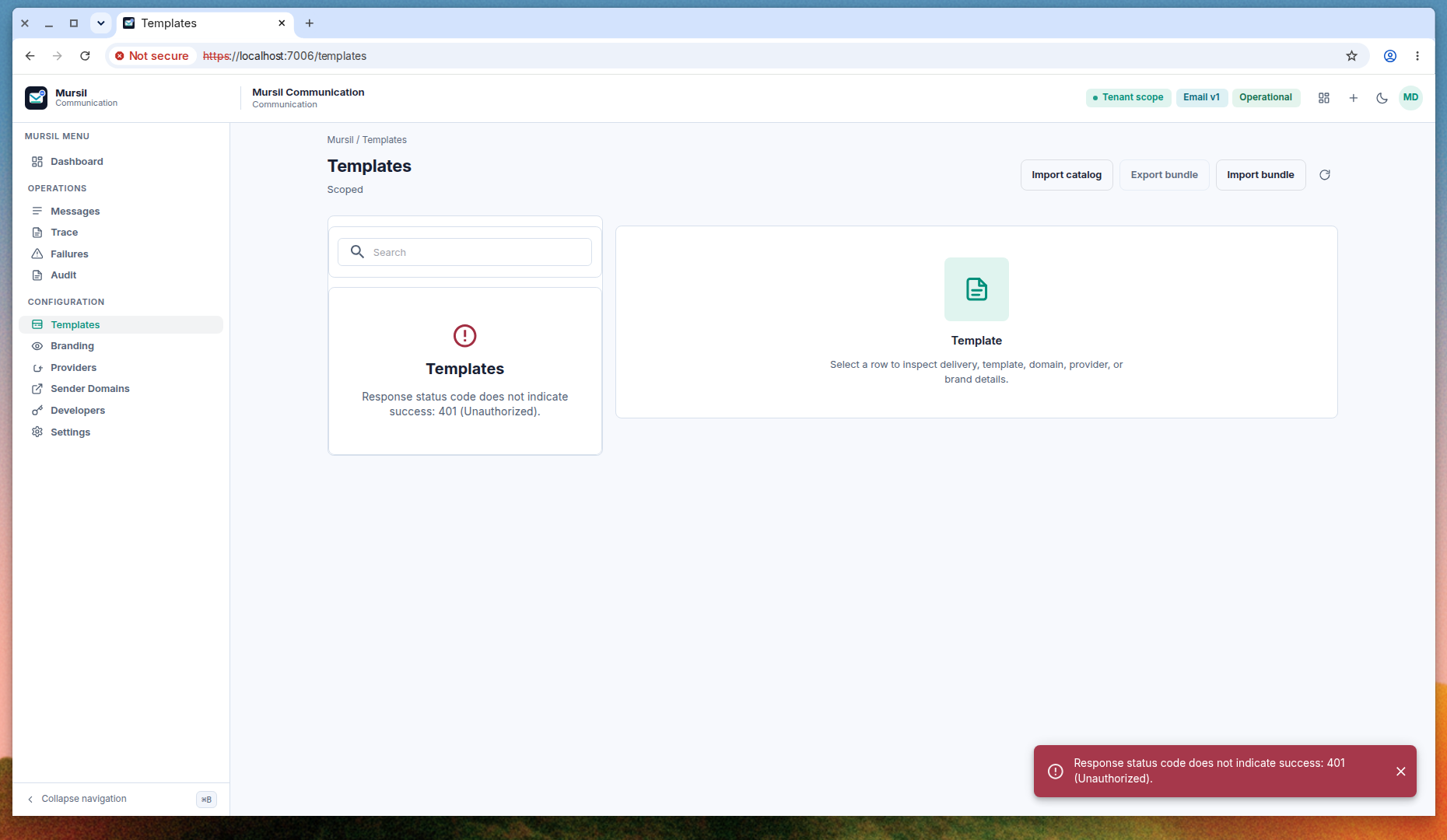The height and width of the screenshot is (840, 1447).
Task: Click the error alert icon in the Templates card
Action: (x=464, y=336)
